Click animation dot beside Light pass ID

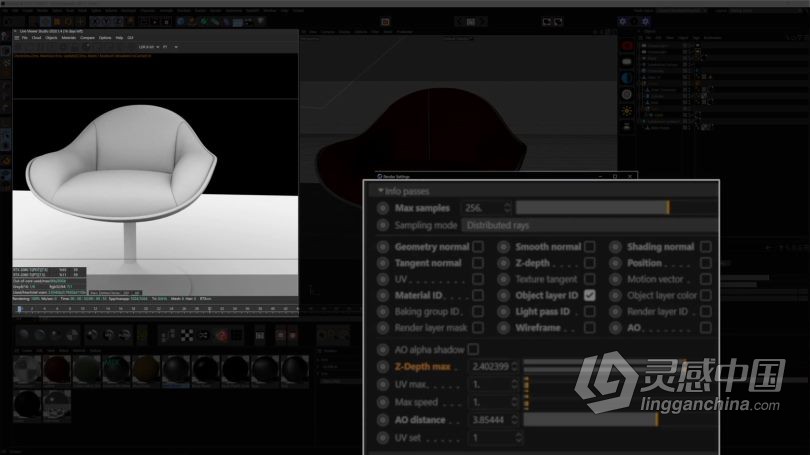[503, 311]
